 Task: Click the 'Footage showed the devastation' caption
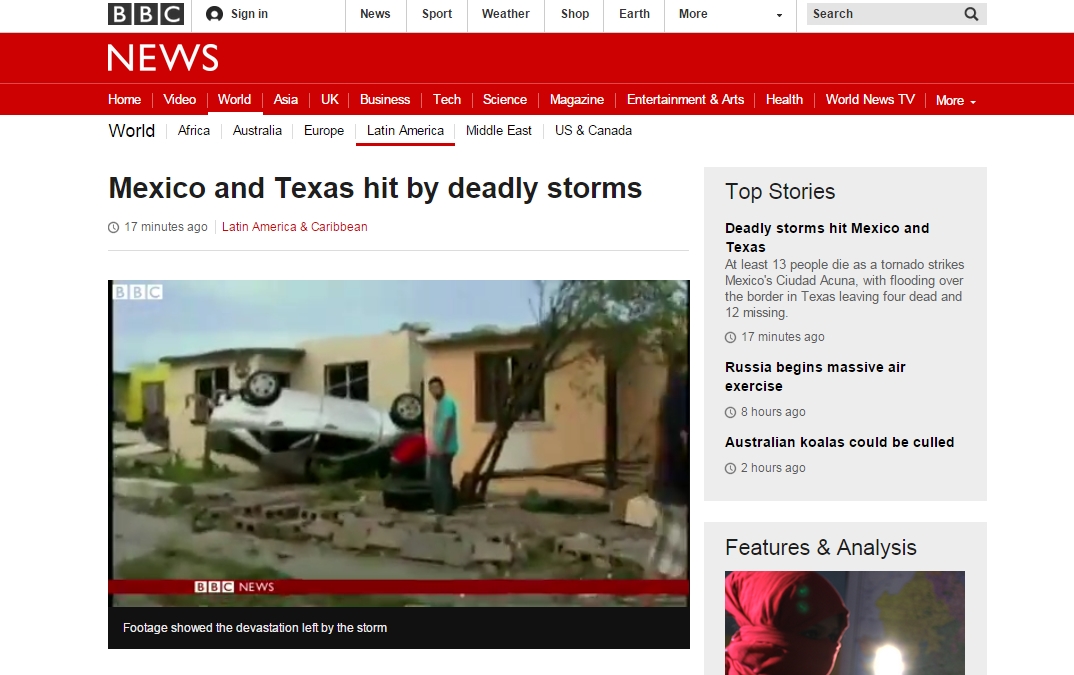coord(255,628)
